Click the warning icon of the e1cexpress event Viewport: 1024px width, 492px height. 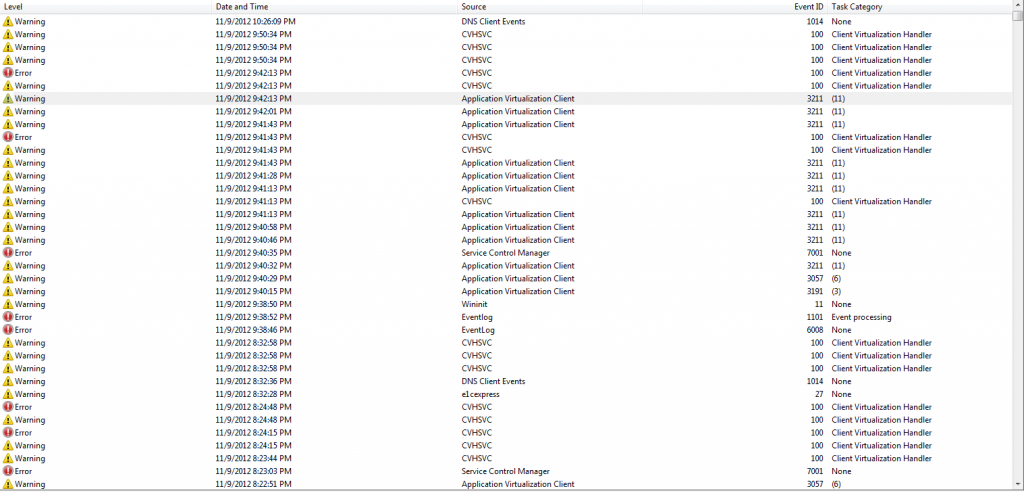(8, 394)
